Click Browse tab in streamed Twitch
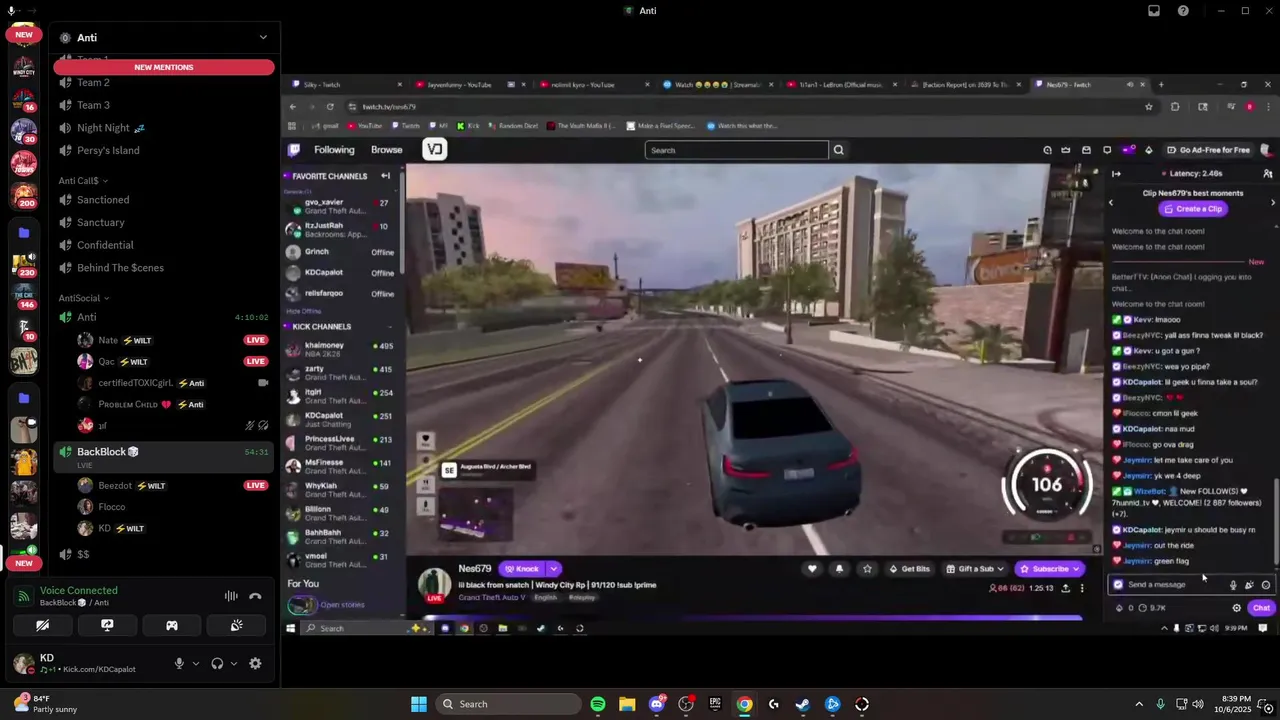Screen dimensions: 1280x720 [387, 150]
